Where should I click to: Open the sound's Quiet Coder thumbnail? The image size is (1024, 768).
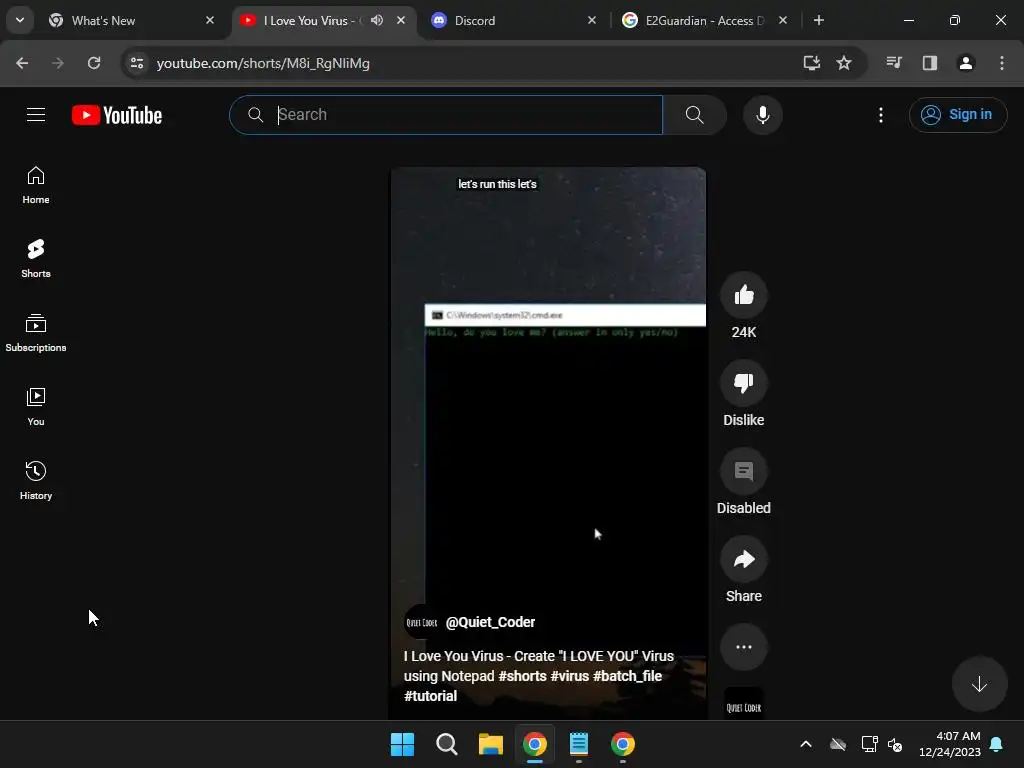(744, 703)
